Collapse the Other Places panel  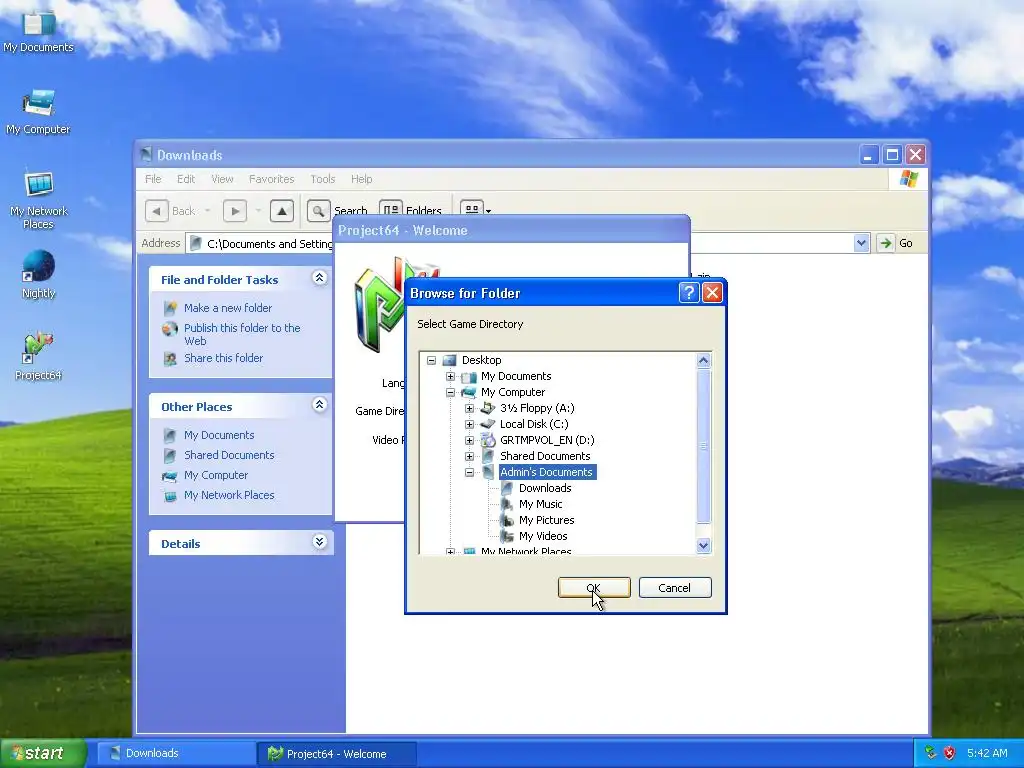tap(319, 405)
